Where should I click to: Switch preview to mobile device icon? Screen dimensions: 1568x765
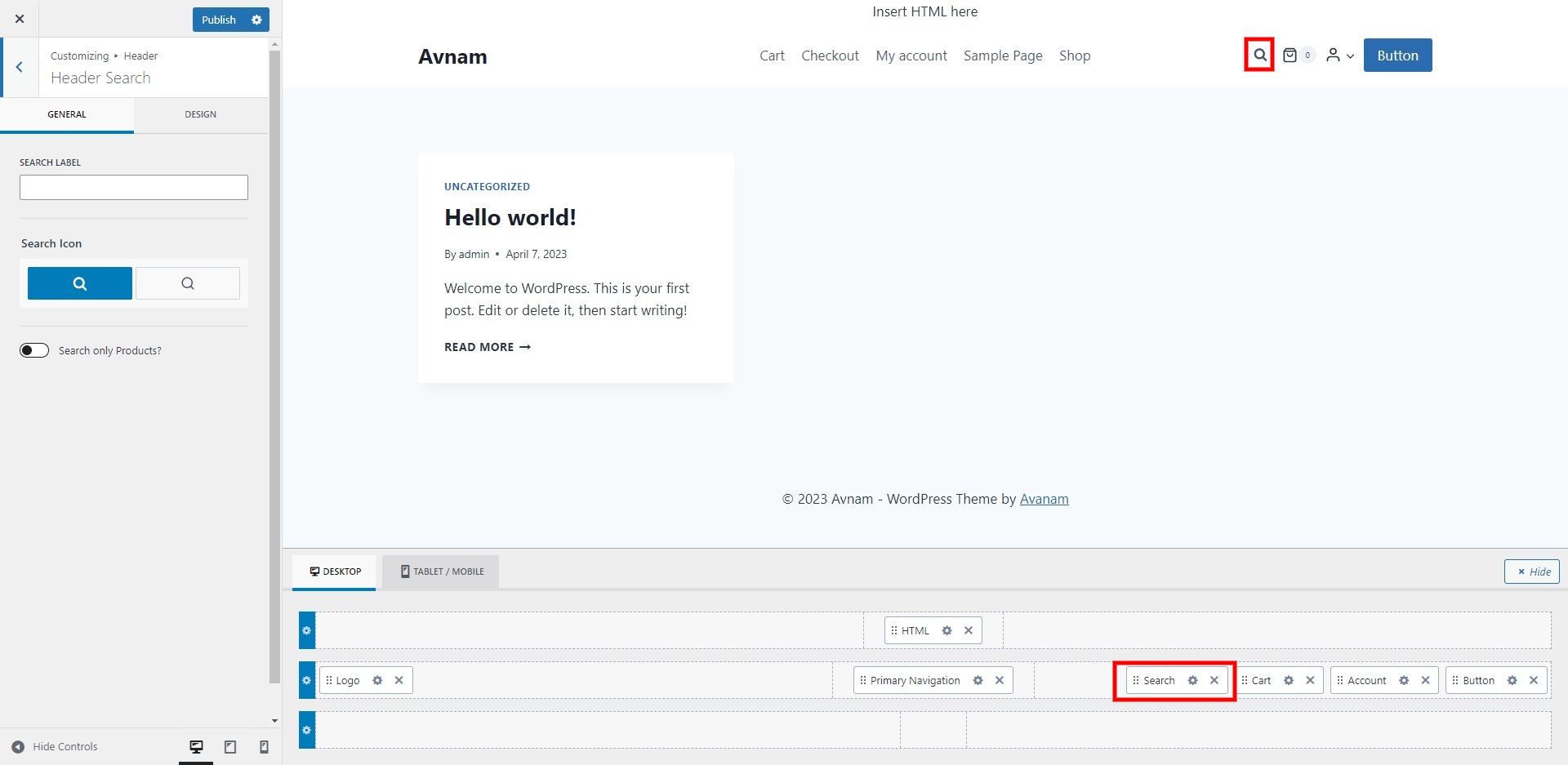pyautogui.click(x=264, y=746)
